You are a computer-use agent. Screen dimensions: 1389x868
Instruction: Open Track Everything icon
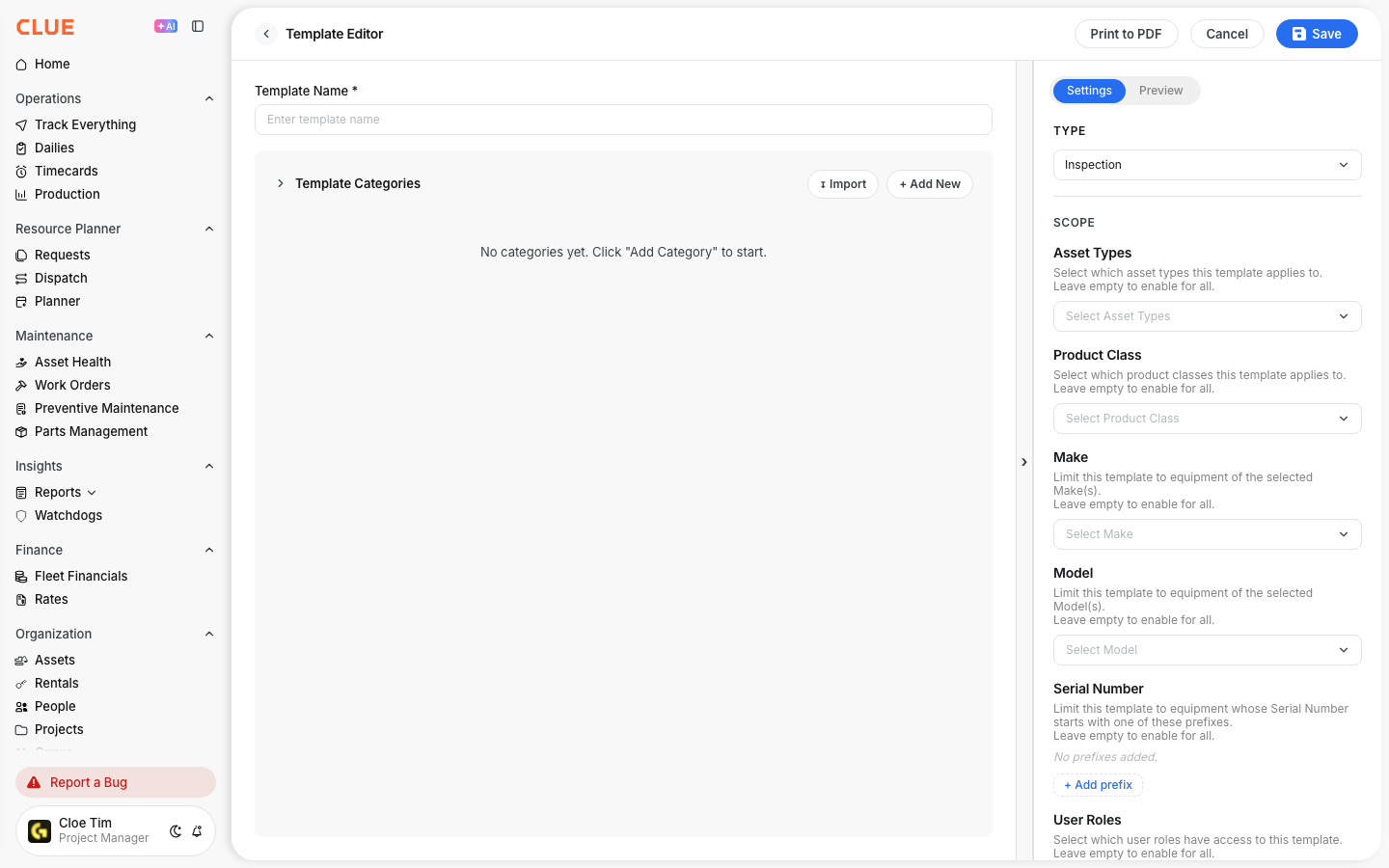(21, 125)
